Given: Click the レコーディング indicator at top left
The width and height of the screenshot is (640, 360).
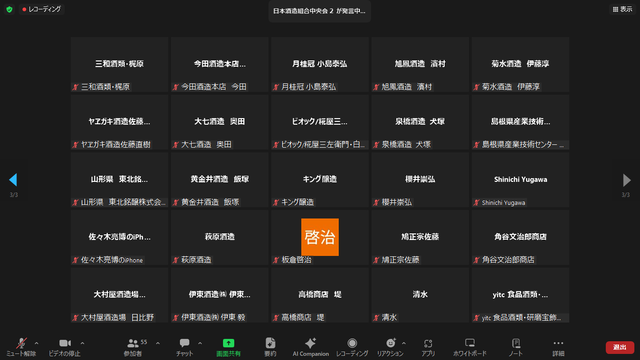Looking at the screenshot, I should (x=42, y=9).
